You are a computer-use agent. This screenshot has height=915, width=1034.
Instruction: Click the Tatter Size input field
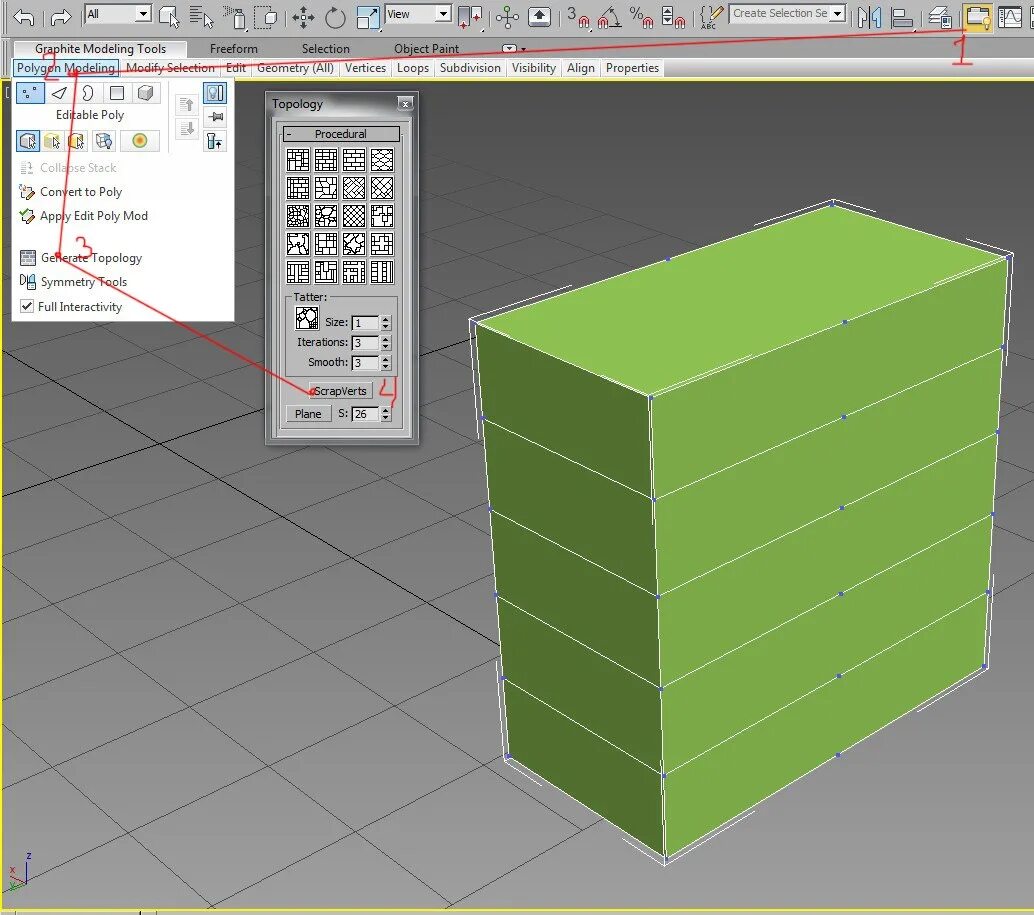point(365,323)
